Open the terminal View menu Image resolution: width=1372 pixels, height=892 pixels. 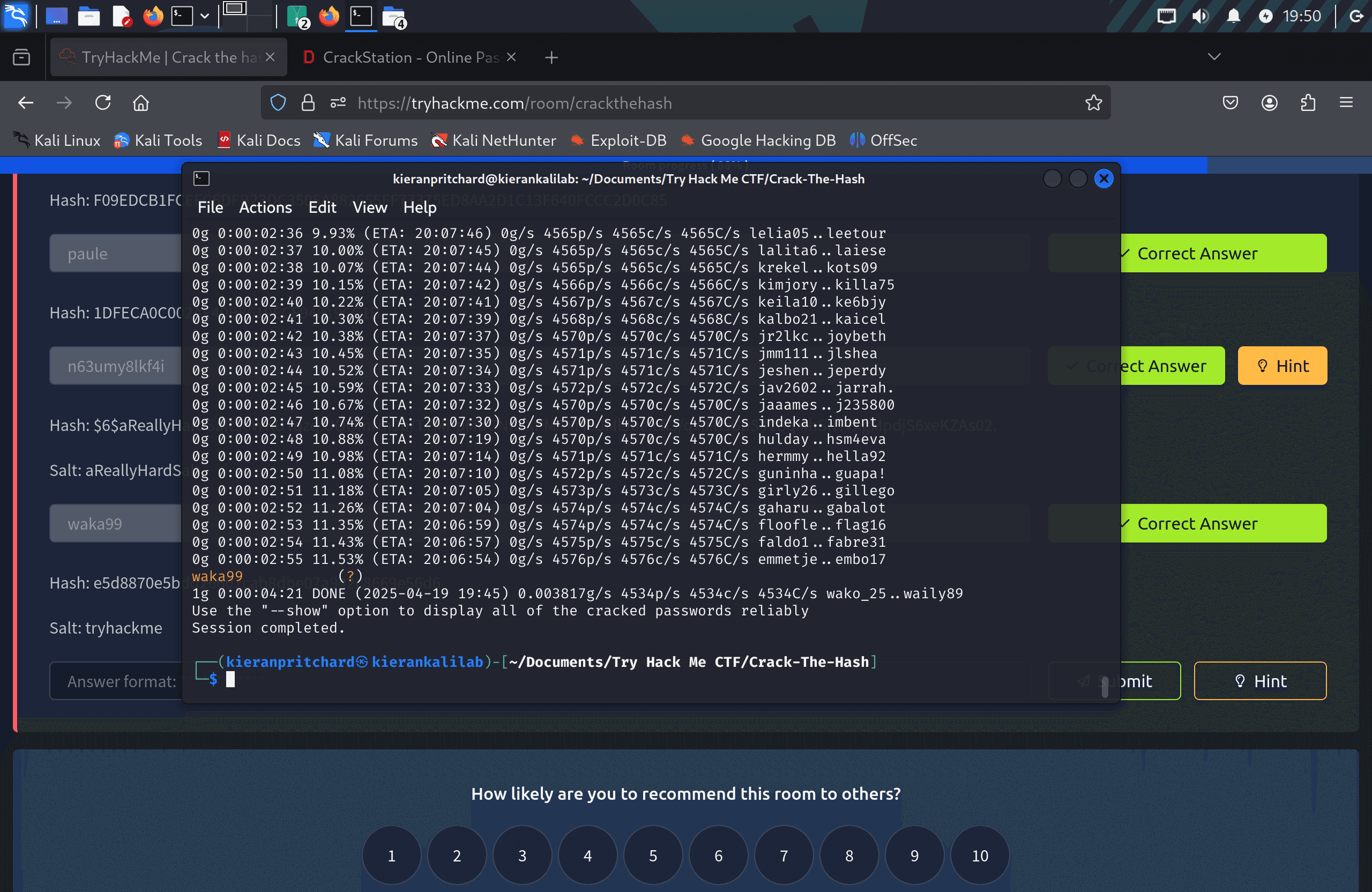(369, 207)
